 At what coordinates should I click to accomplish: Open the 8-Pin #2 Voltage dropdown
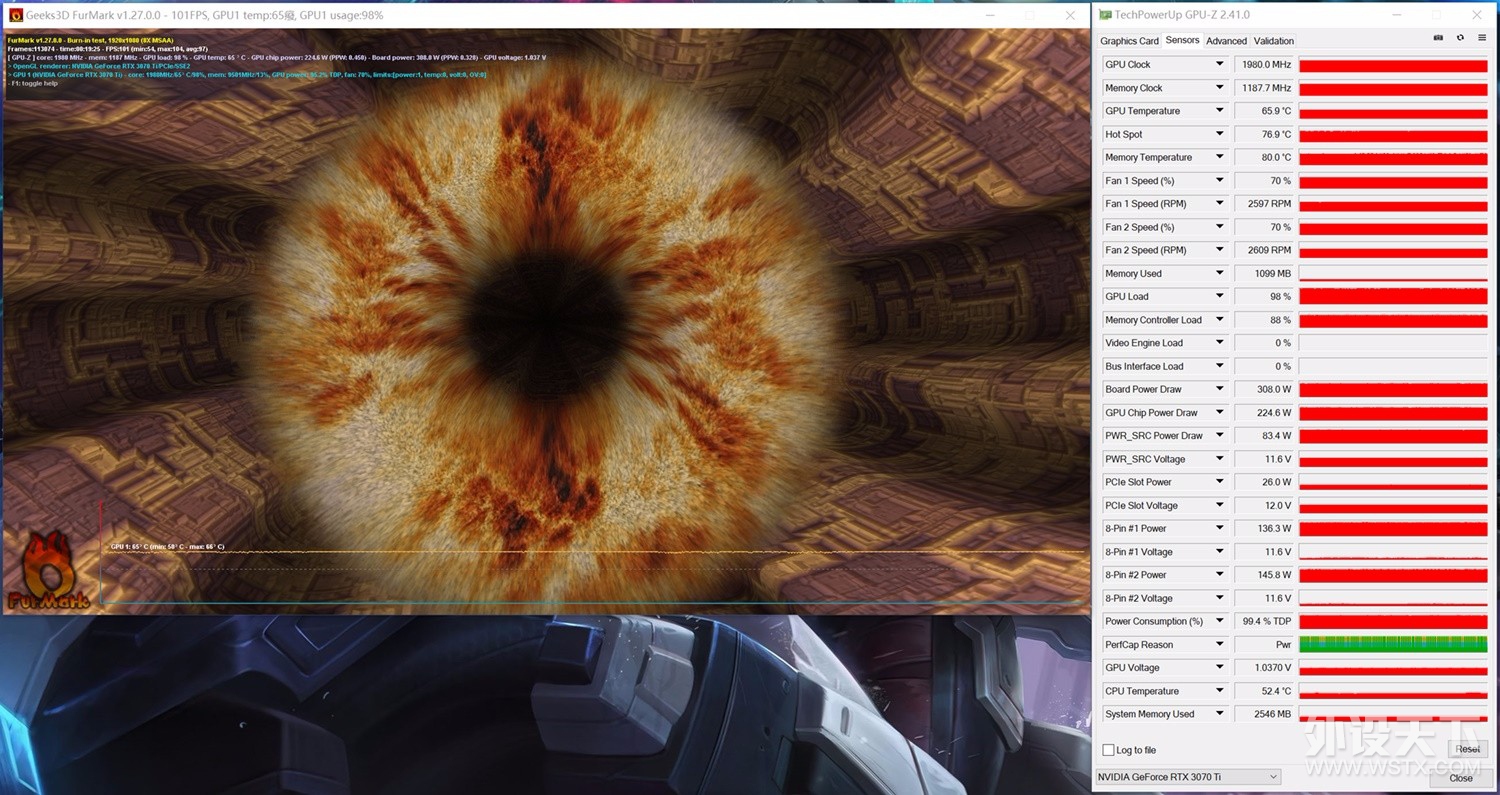pyautogui.click(x=1219, y=598)
